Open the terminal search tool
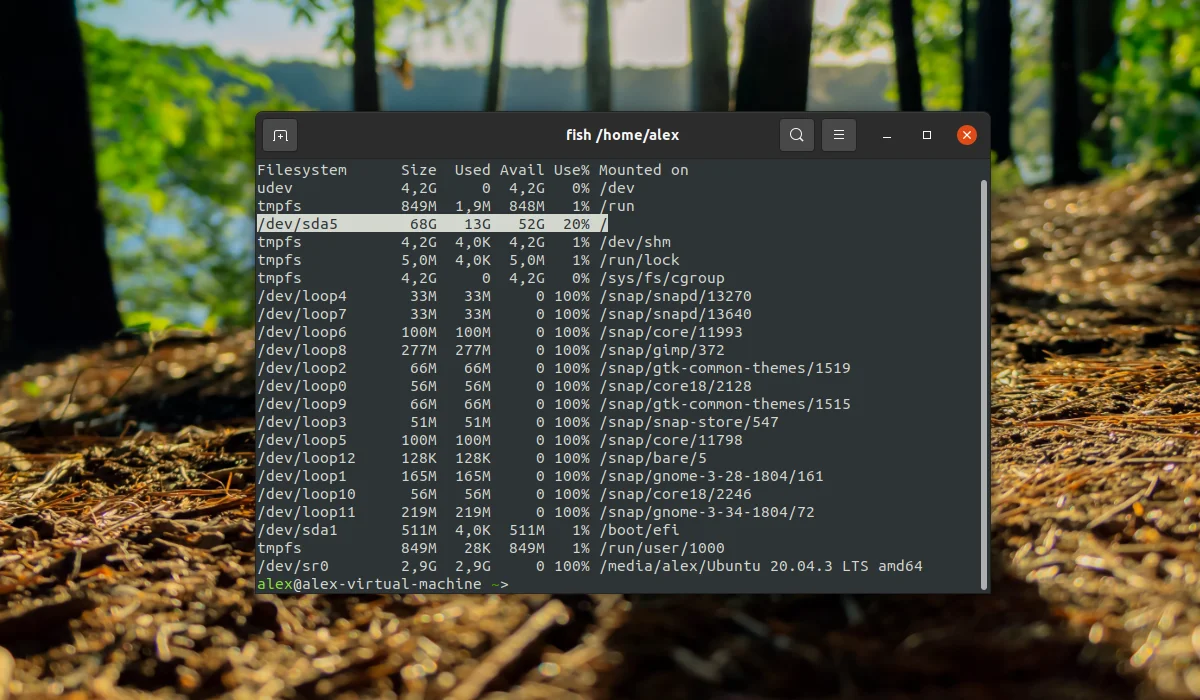The height and width of the screenshot is (700, 1200). 796,135
